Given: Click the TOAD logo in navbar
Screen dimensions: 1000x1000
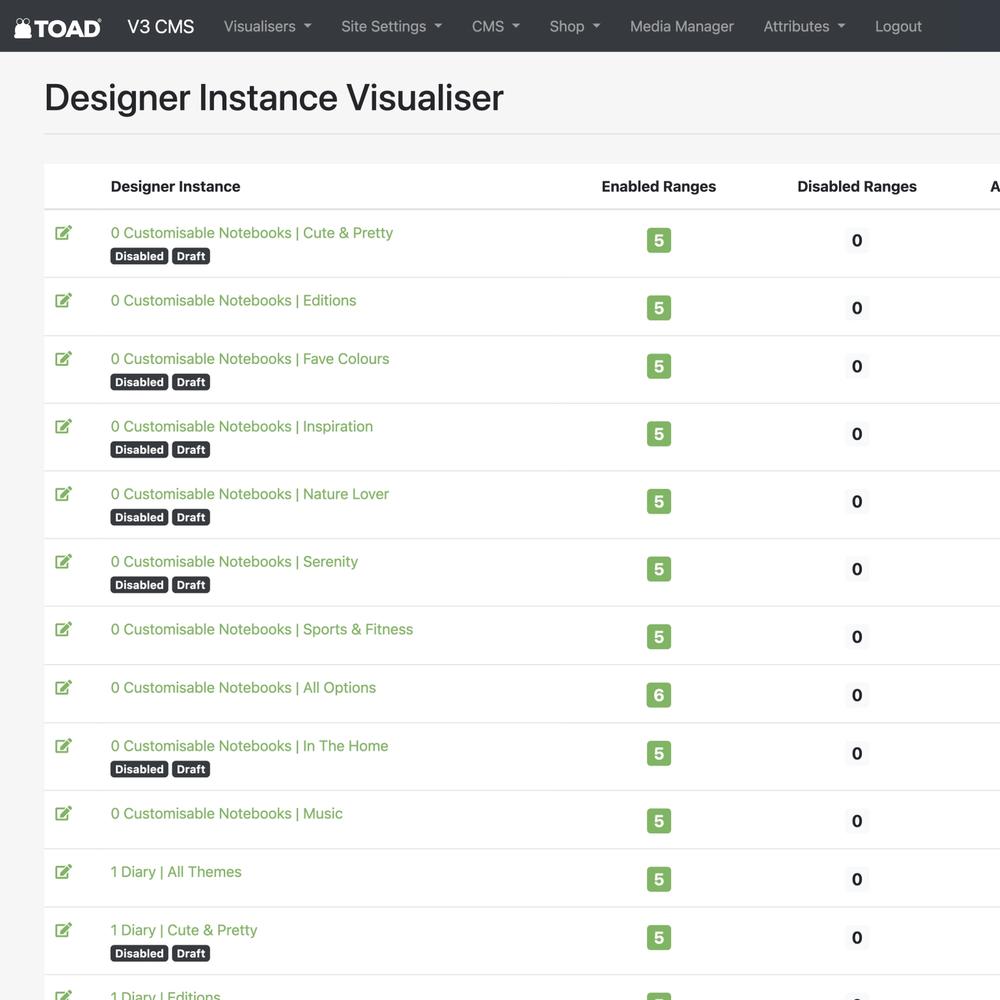Looking at the screenshot, I should (57, 27).
